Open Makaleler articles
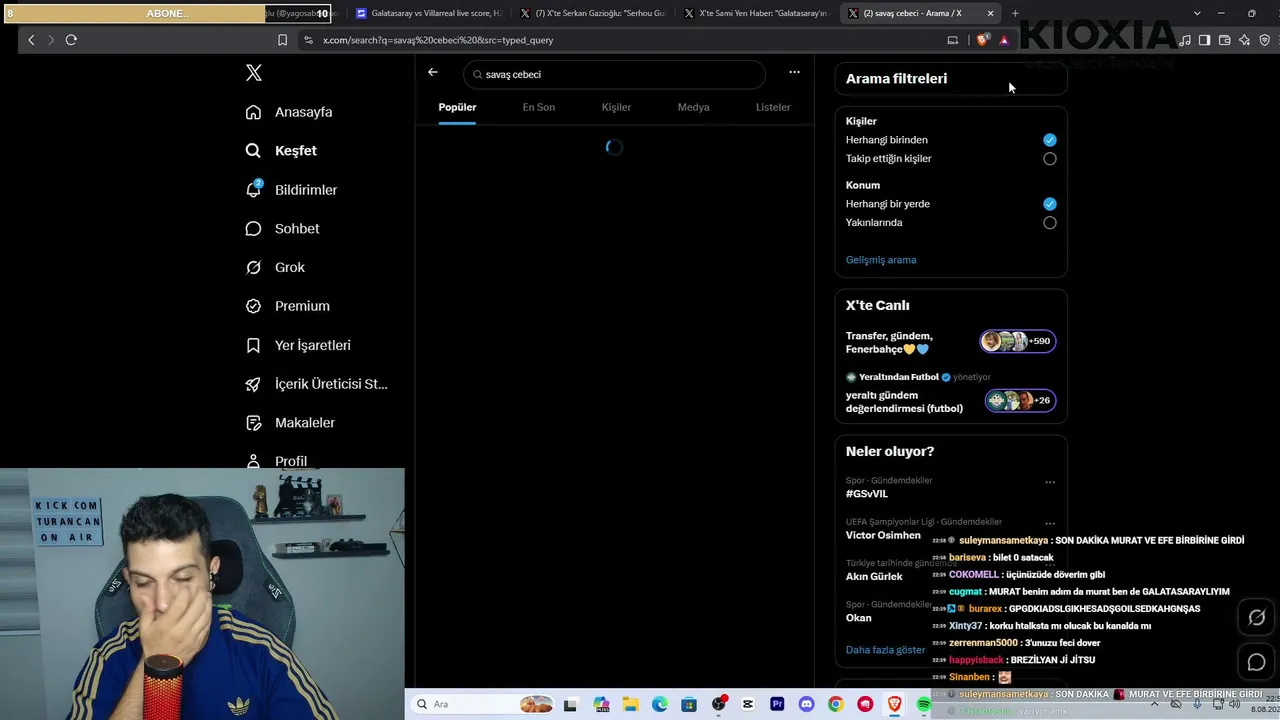 tap(290, 423)
